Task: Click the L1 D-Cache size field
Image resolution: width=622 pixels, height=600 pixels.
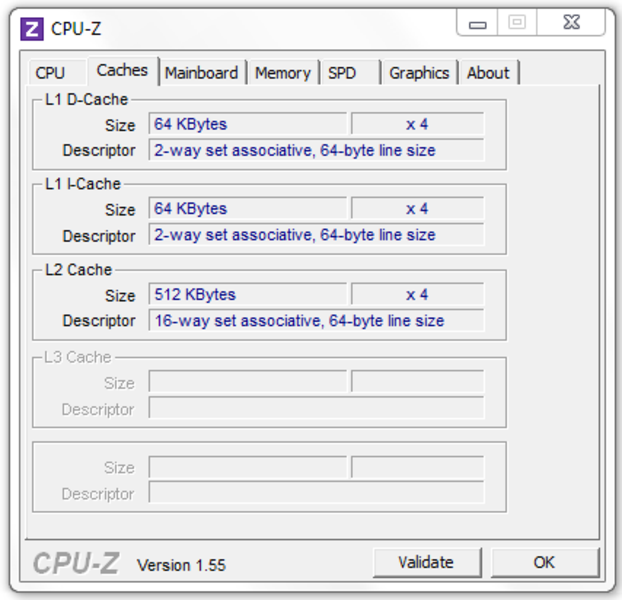Action: pyautogui.click(x=248, y=124)
